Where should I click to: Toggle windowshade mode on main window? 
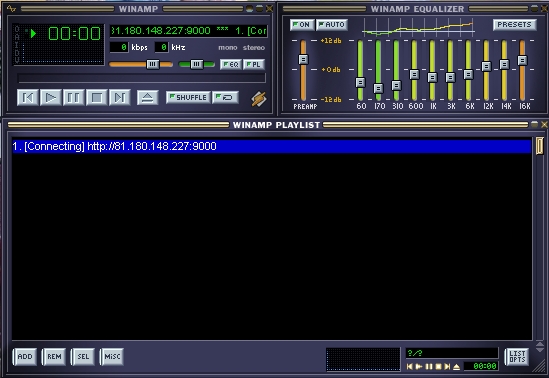(x=259, y=9)
